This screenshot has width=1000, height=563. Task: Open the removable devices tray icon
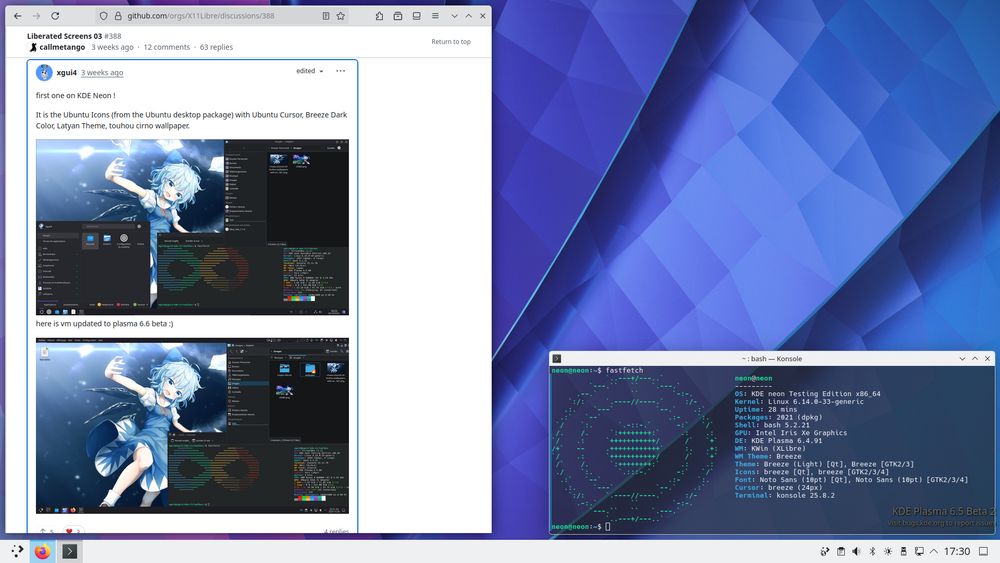(x=903, y=551)
